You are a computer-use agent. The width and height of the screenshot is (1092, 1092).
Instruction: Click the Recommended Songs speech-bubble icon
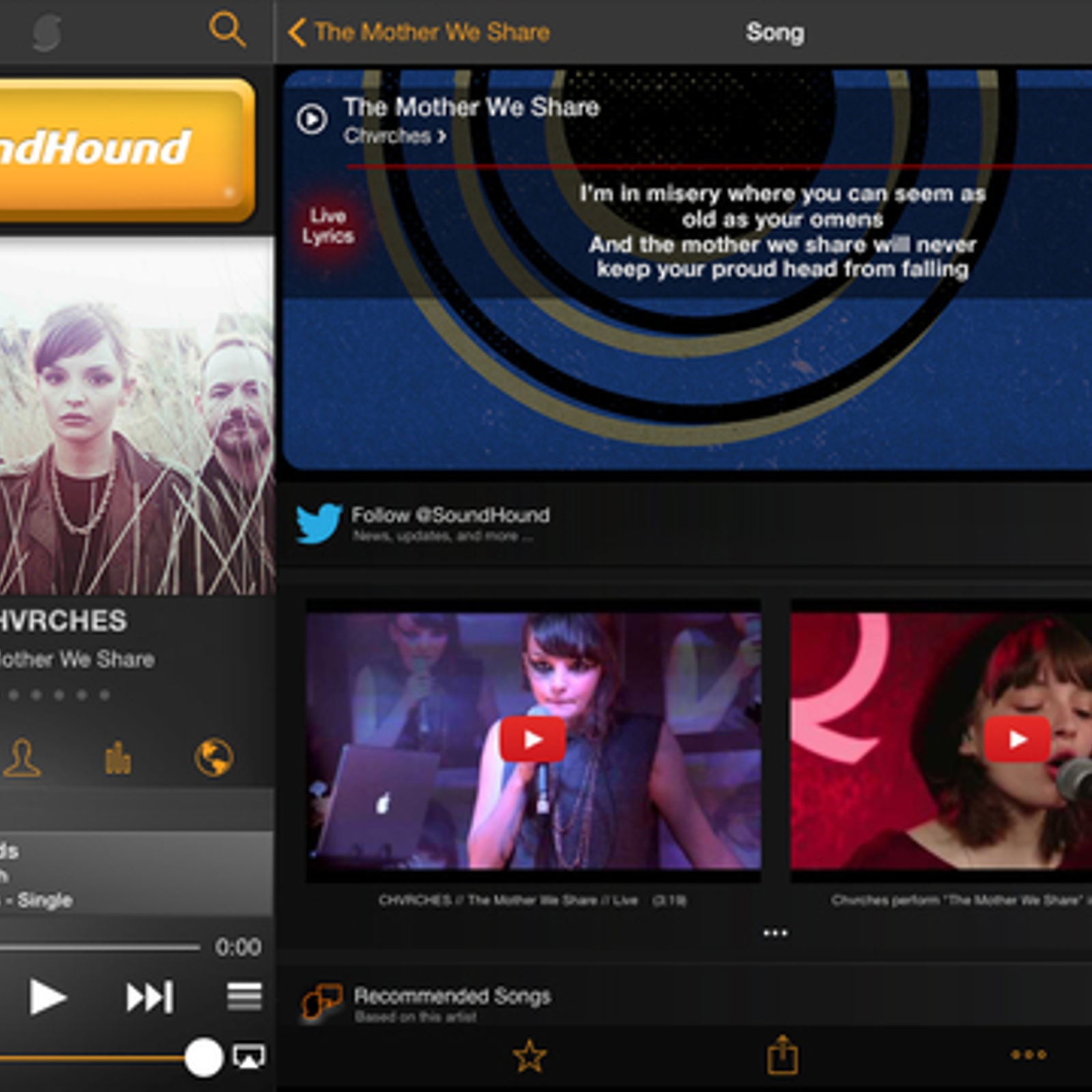click(x=321, y=1002)
